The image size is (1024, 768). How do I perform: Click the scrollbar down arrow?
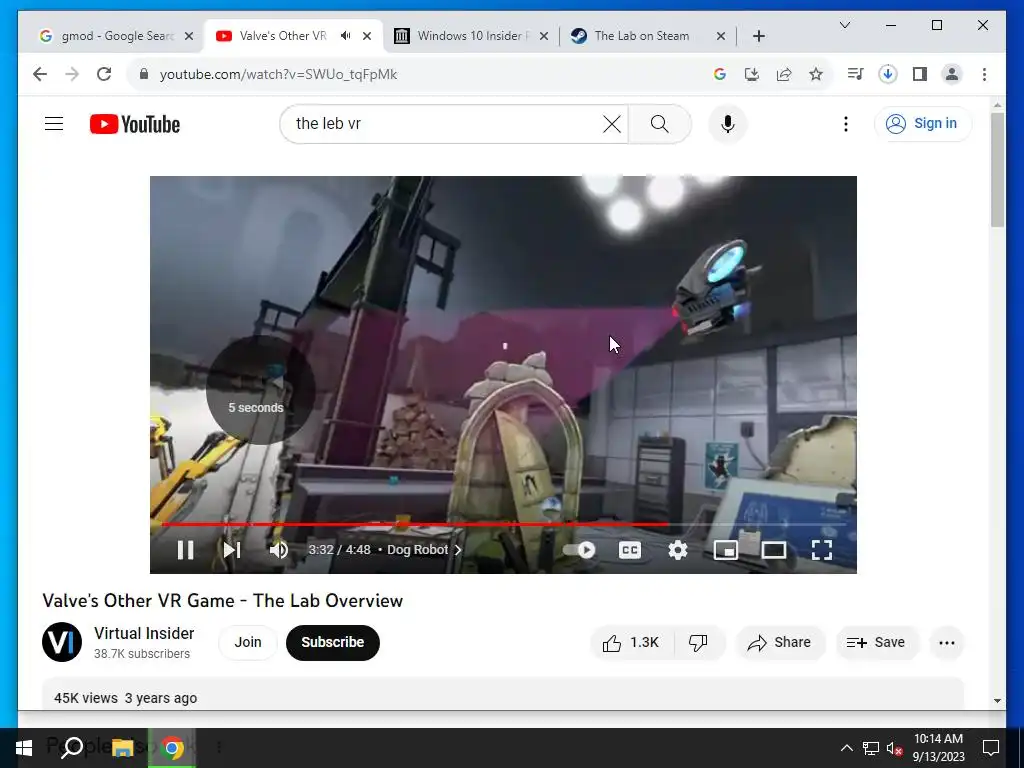997,701
